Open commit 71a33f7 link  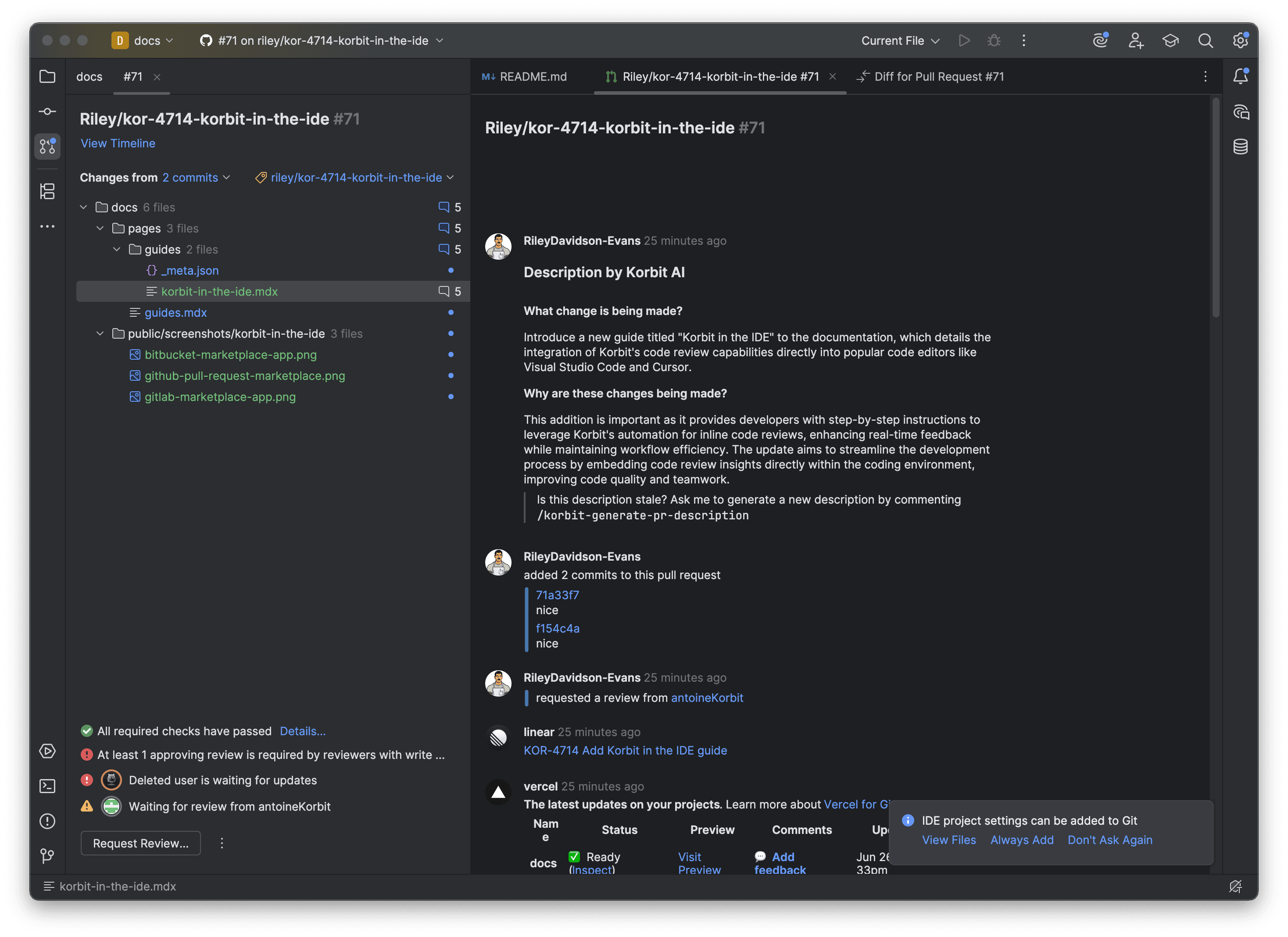click(x=557, y=594)
